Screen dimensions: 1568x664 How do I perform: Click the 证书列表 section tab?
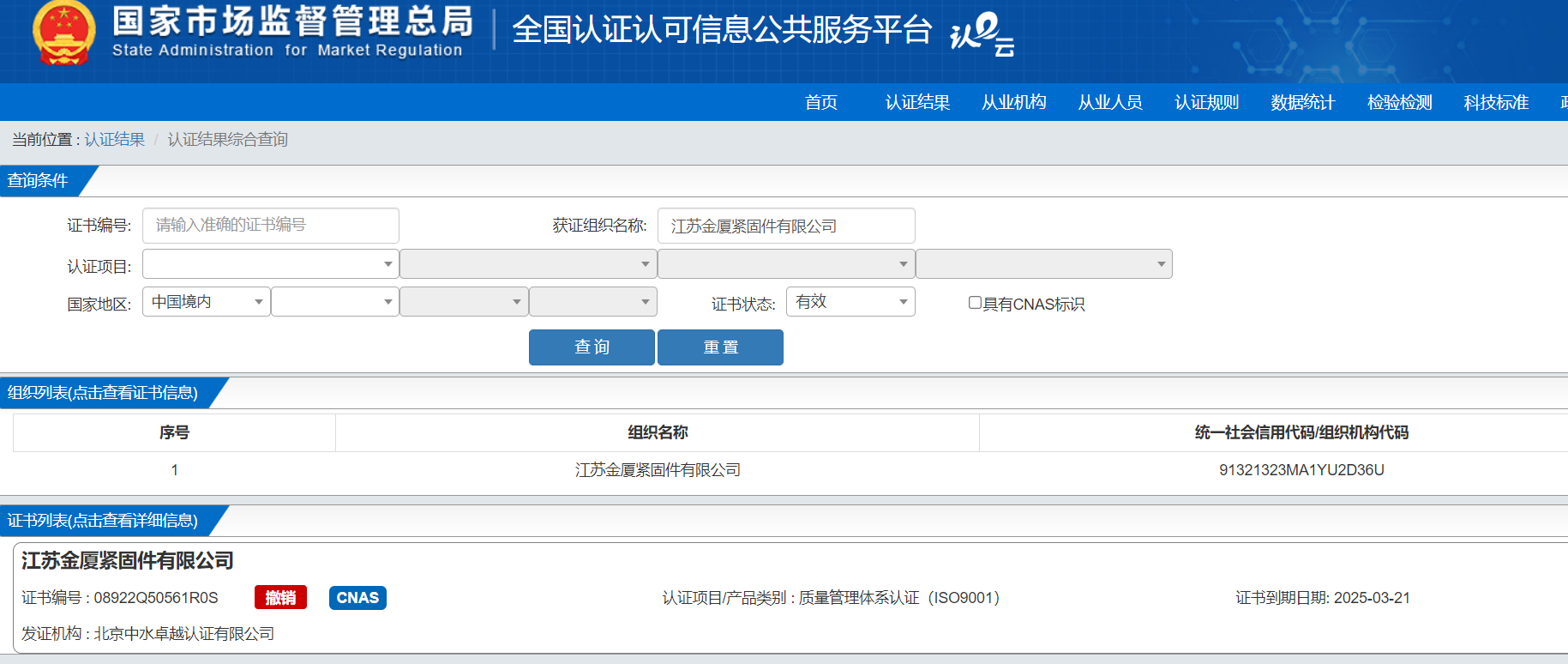coord(103,520)
